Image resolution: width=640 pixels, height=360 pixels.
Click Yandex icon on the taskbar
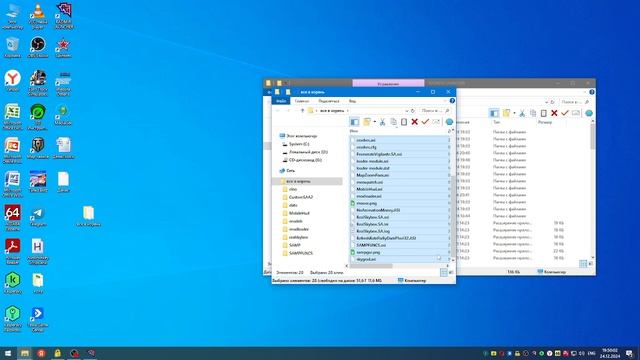[41, 353]
